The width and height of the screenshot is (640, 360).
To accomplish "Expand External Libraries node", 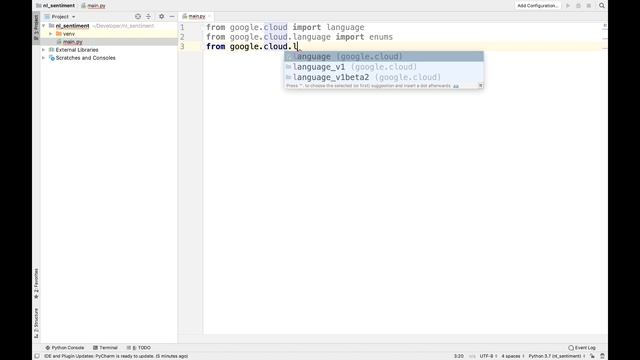I will 44,50.
